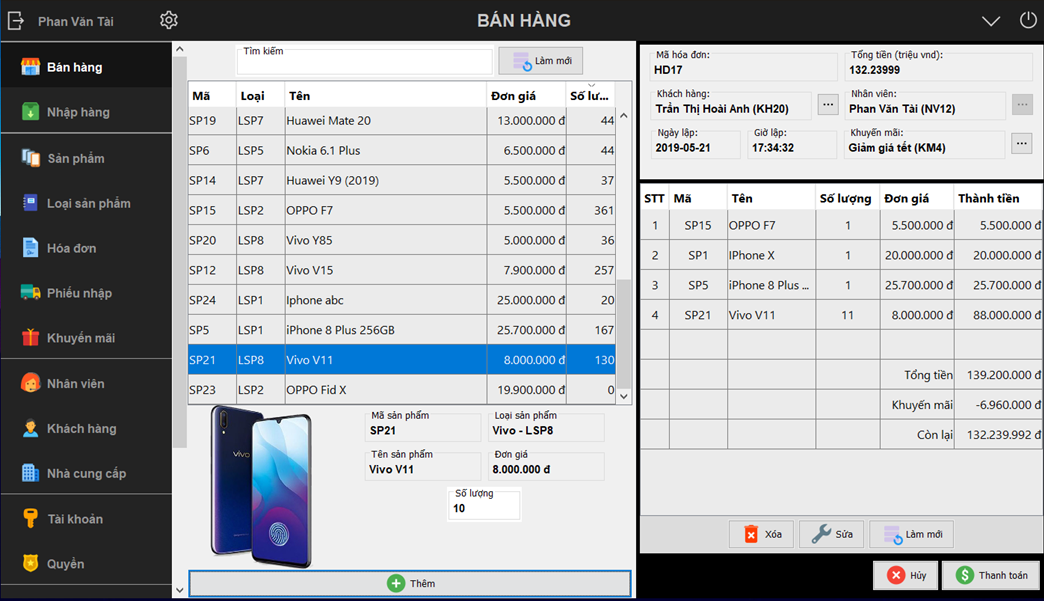Select OPPO Fid X row
1044x601 pixels.
(402, 390)
